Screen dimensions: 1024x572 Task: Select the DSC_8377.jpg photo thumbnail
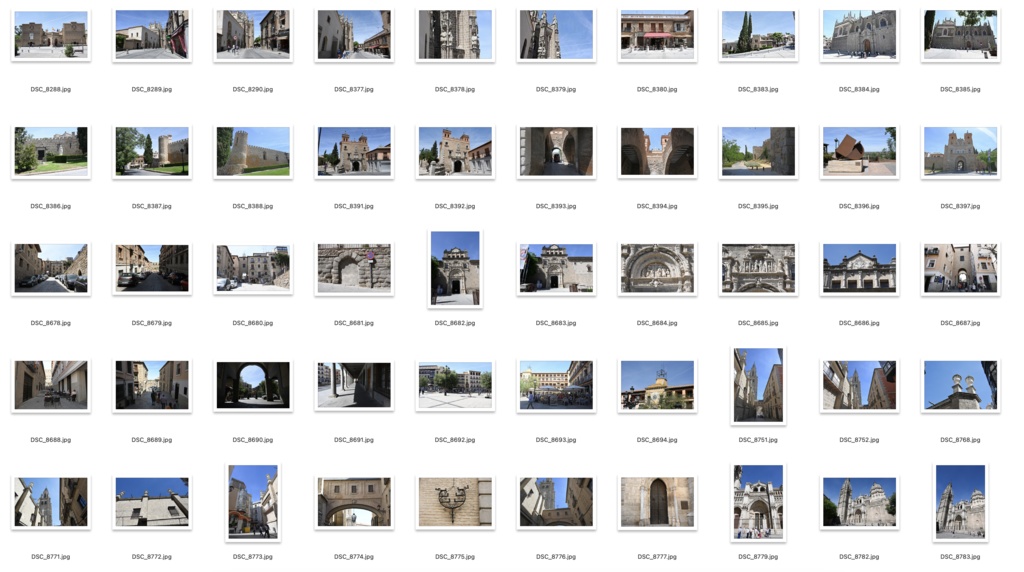coord(354,35)
